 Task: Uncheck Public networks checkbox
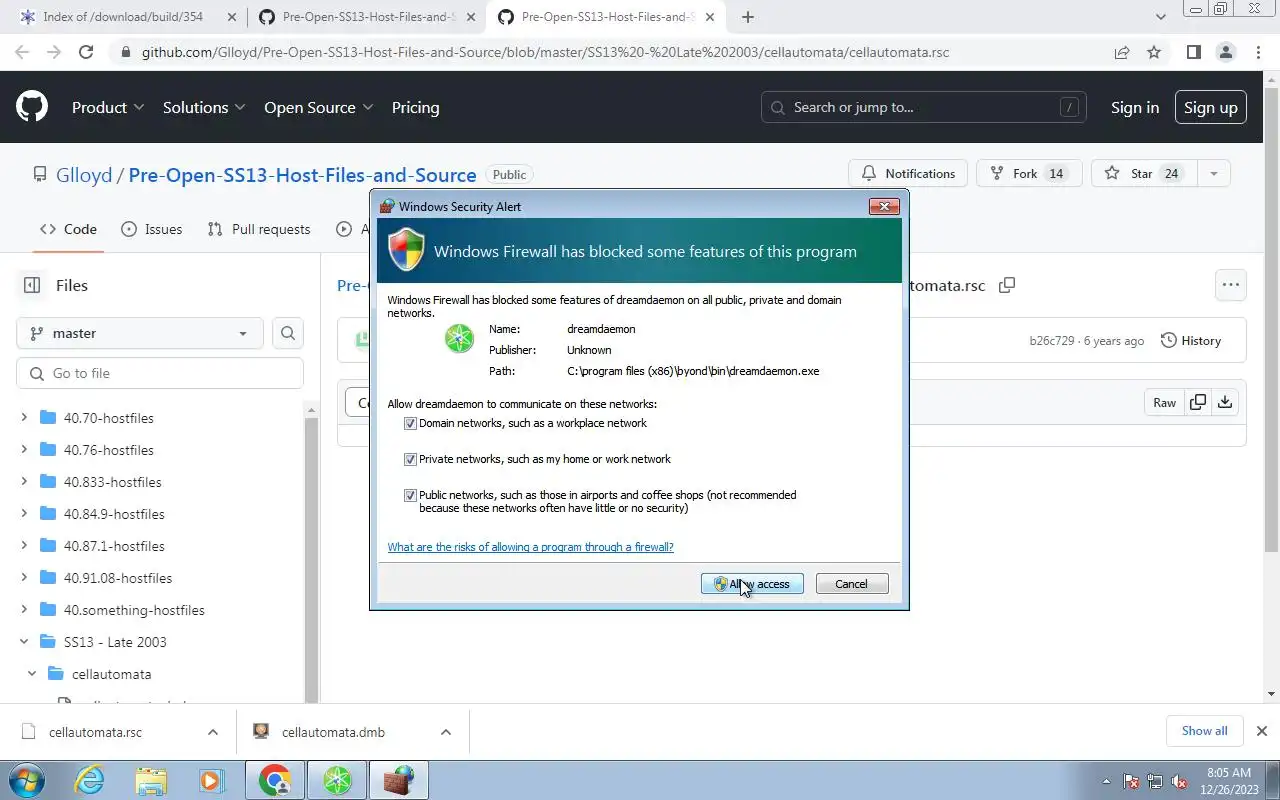410,495
